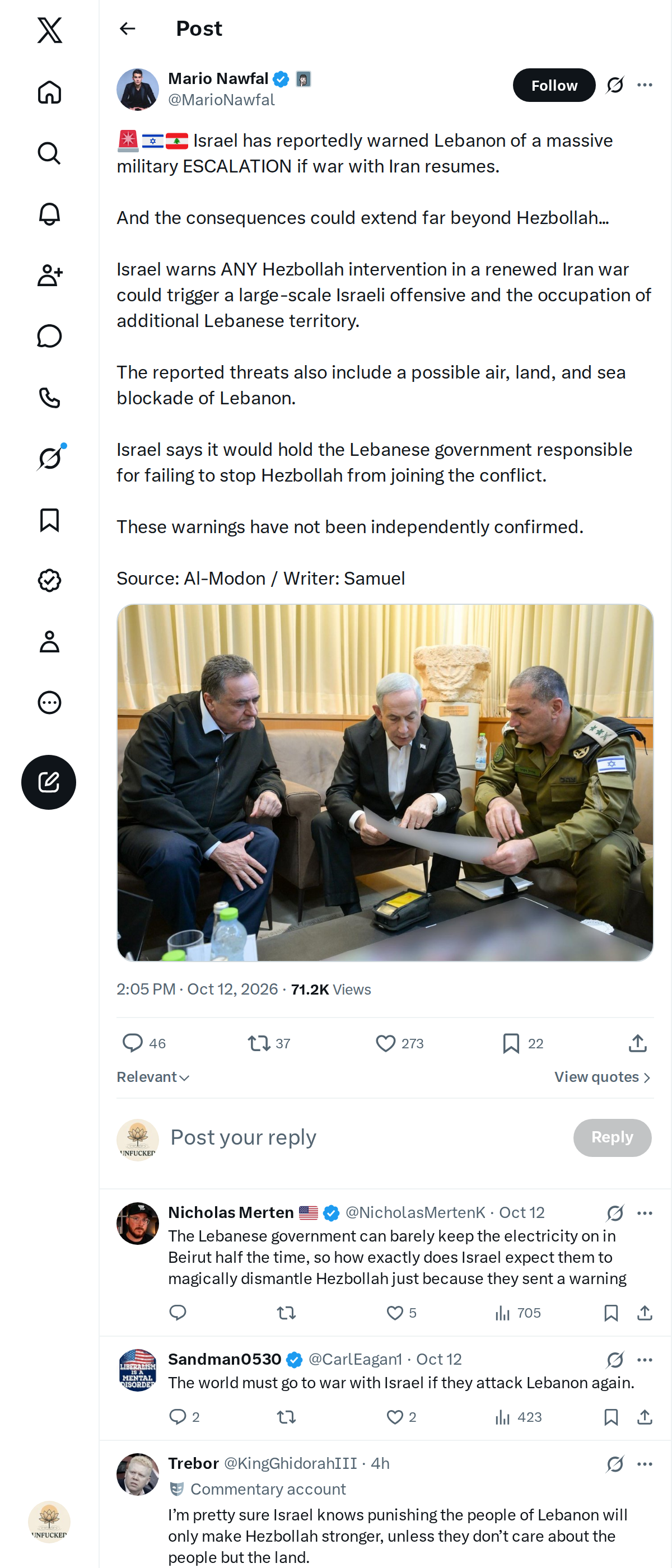Follow Mario Nawfal

[x=554, y=85]
